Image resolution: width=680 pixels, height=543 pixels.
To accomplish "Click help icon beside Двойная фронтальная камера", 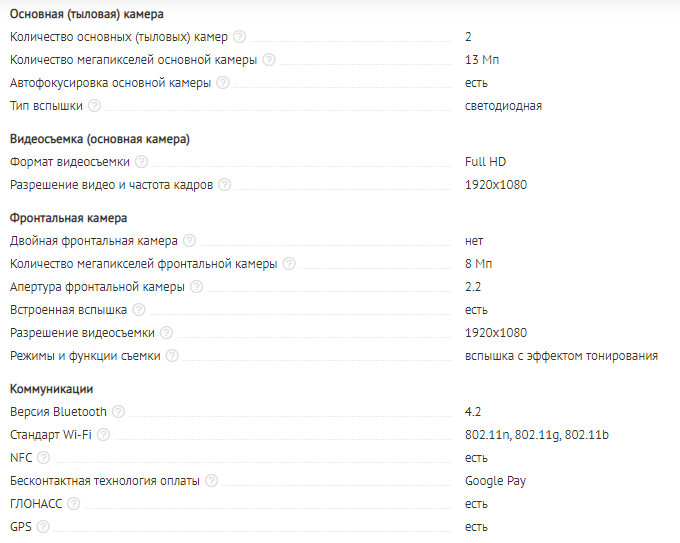I will click(190, 241).
